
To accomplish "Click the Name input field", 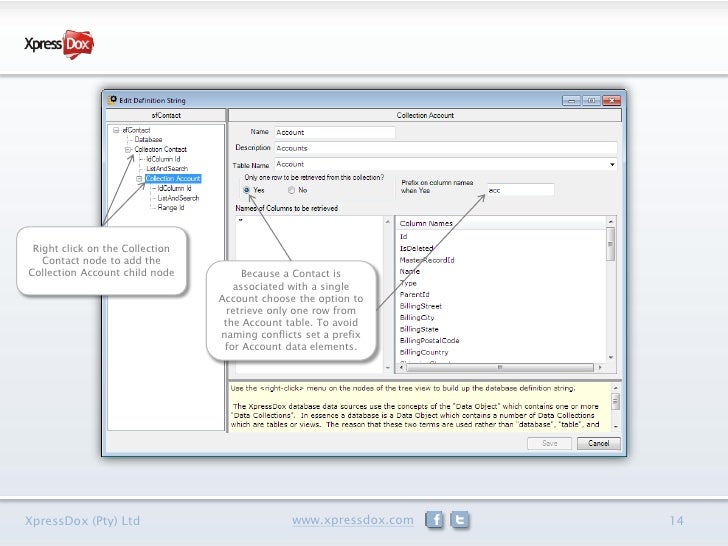I will [x=335, y=132].
